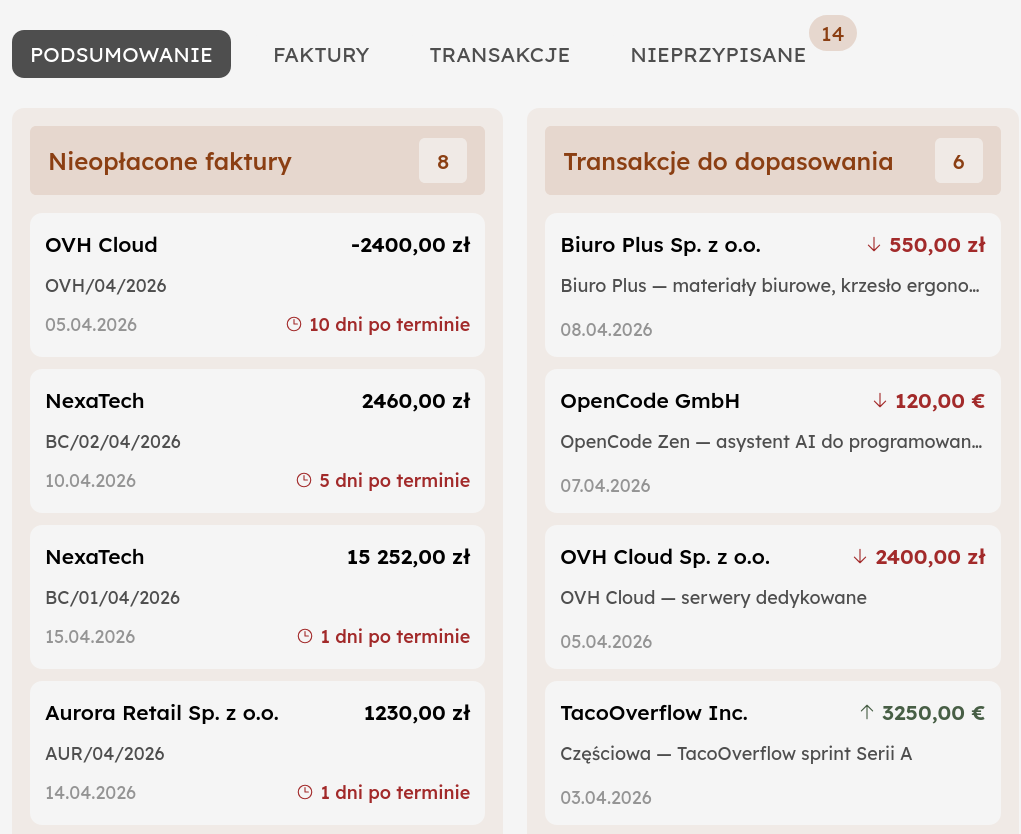
Task: Select invoice number AUR/04/2026
Action: [105, 753]
